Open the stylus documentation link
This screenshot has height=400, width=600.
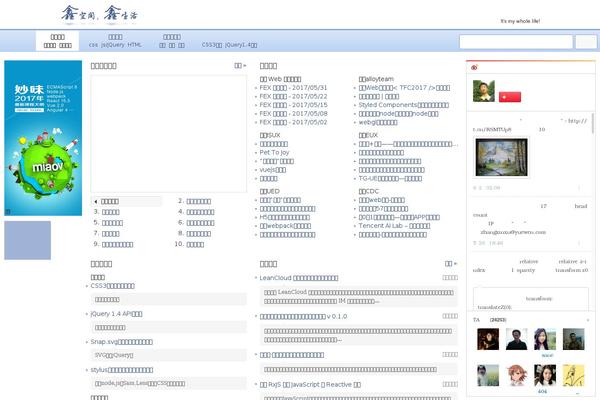click(122, 370)
